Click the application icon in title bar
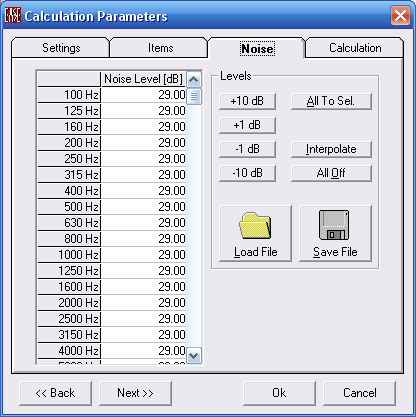Image resolution: width=416 pixels, height=417 pixels. (13, 15)
